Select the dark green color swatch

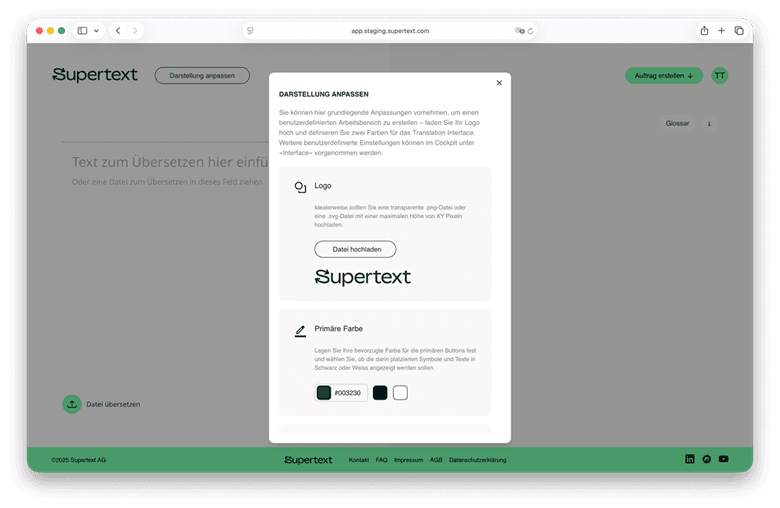[x=324, y=393]
